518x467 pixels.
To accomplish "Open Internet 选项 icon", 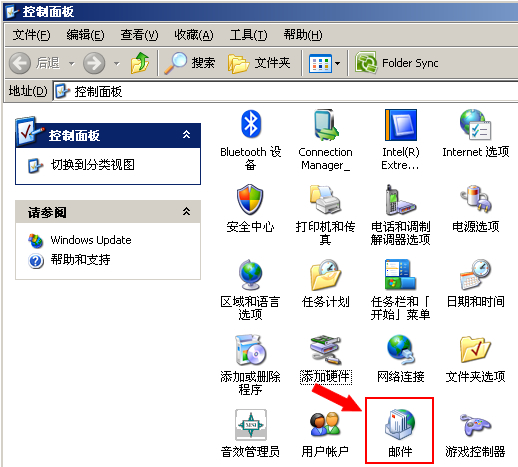I will (476, 124).
